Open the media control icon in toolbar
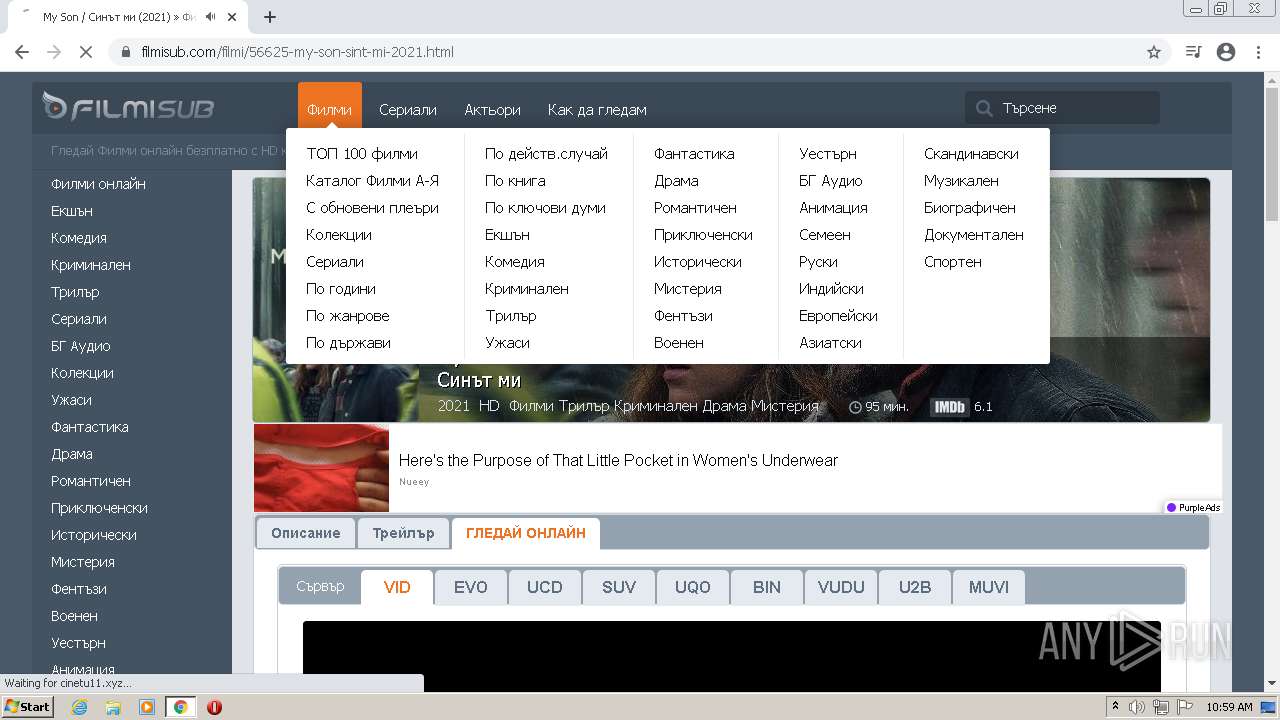This screenshot has width=1280, height=720. coord(1193,52)
